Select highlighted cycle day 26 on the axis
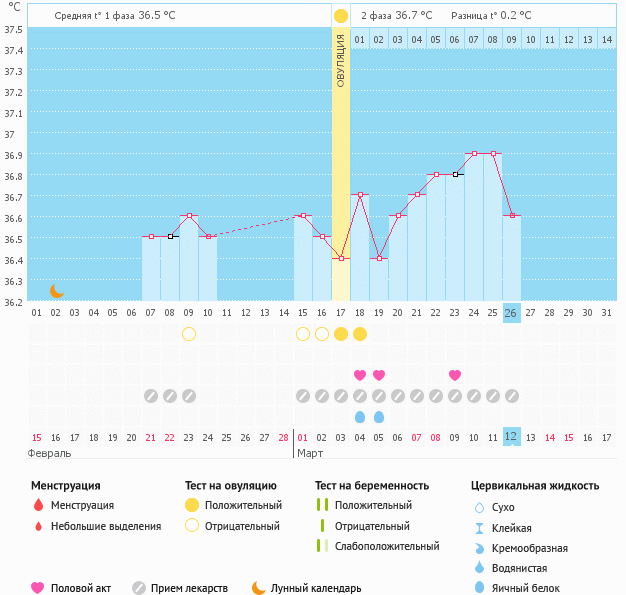The height and width of the screenshot is (595, 626). [511, 312]
